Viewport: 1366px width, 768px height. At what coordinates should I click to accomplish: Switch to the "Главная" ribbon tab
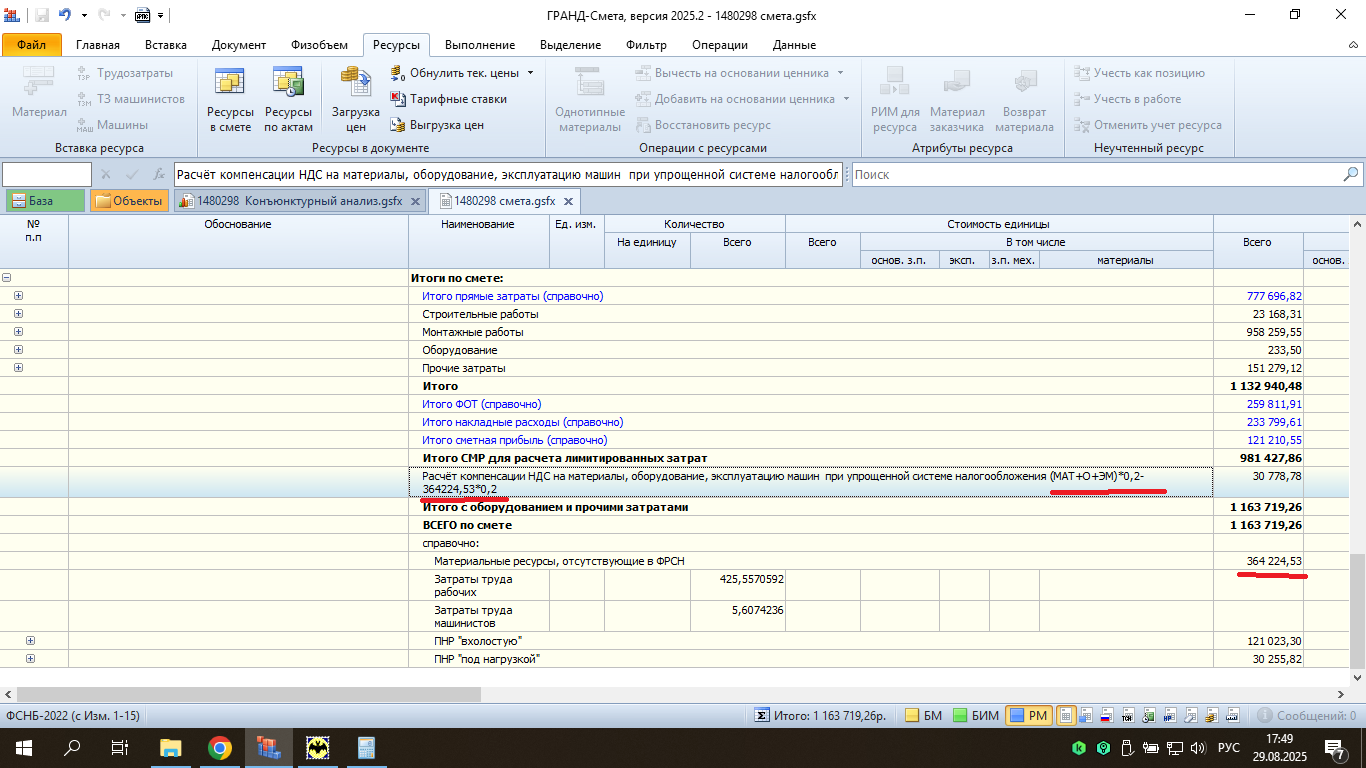(x=97, y=45)
